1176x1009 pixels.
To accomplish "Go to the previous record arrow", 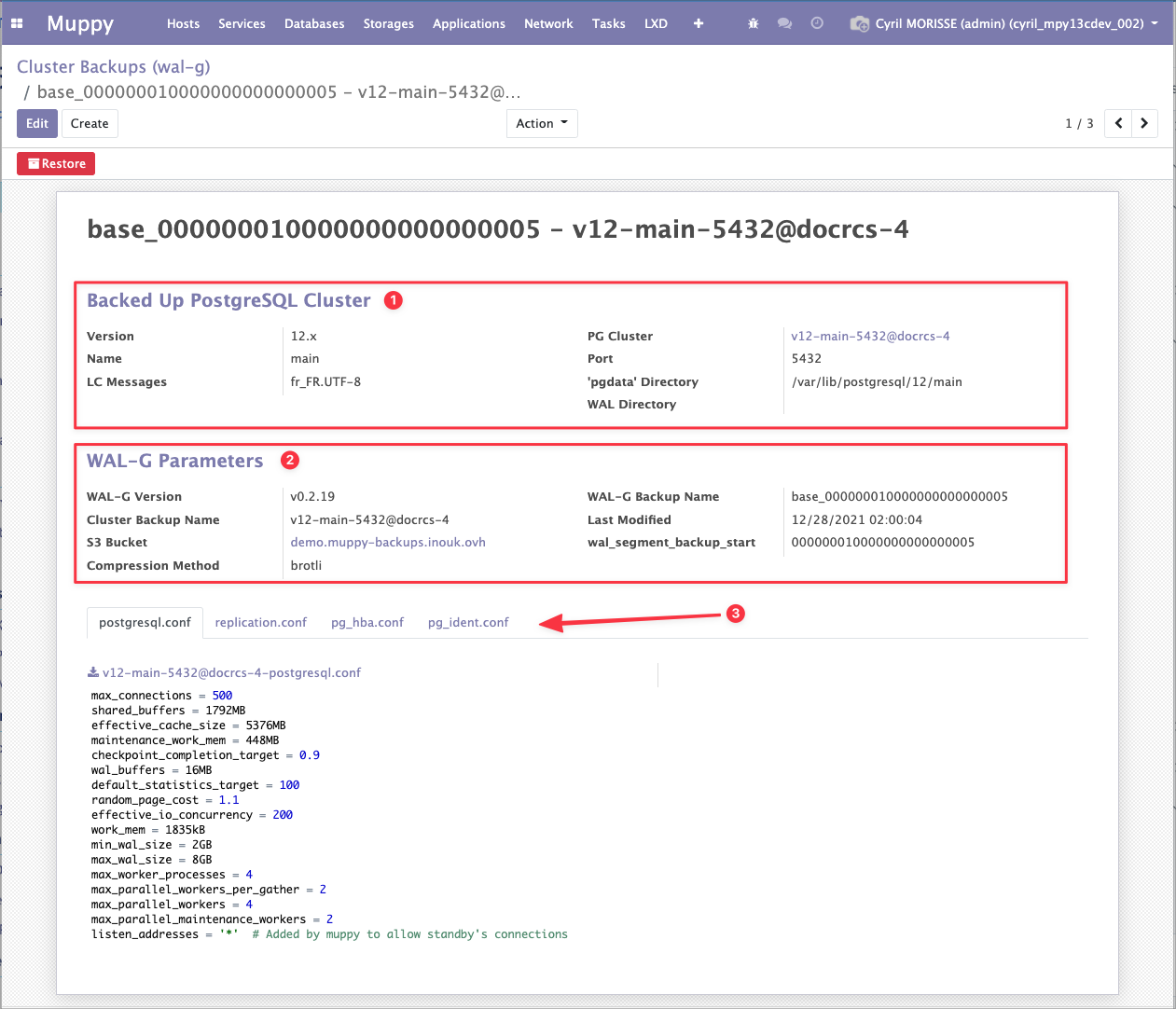I will pyautogui.click(x=1118, y=123).
